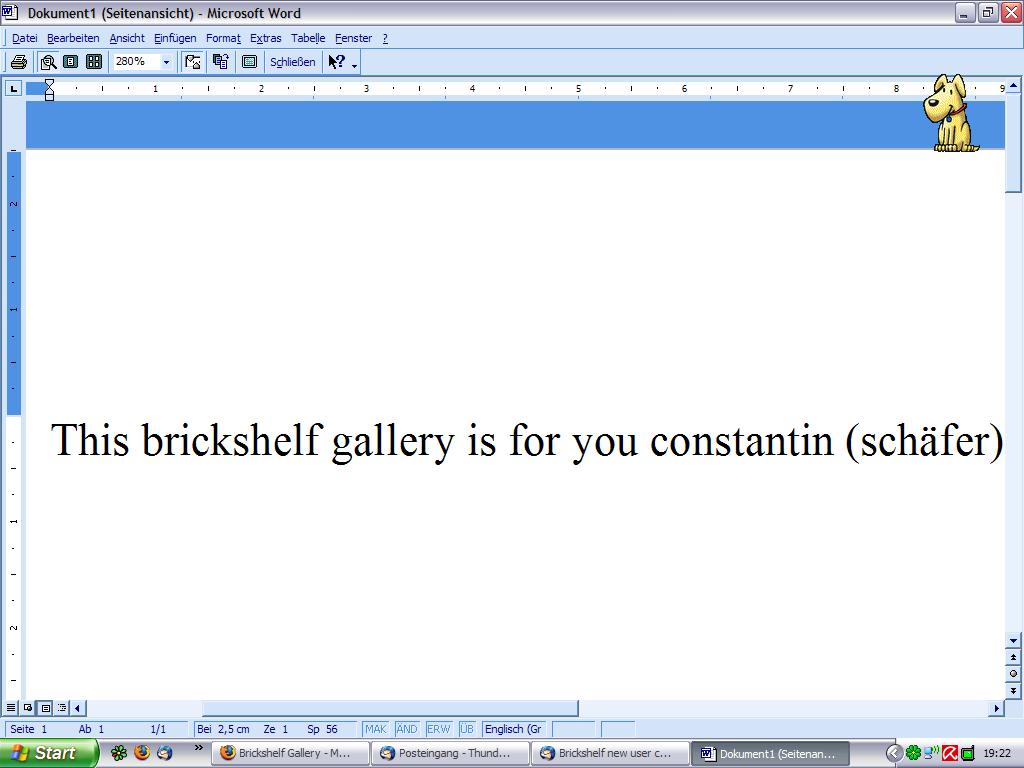Click the Dokument1 Word taskbar button
The image size is (1024, 768).
(x=771, y=753)
